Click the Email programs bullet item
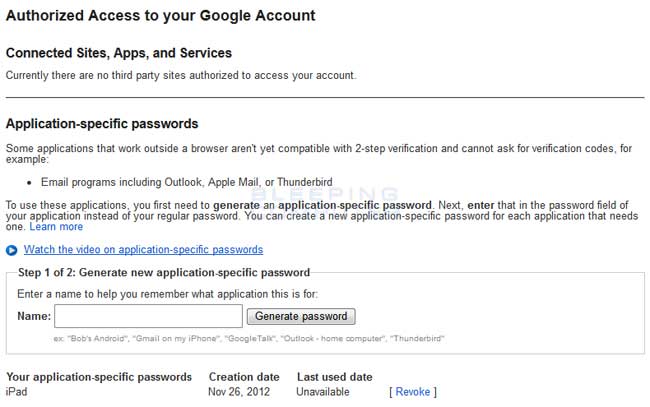The height and width of the screenshot is (407, 650). pos(187,182)
